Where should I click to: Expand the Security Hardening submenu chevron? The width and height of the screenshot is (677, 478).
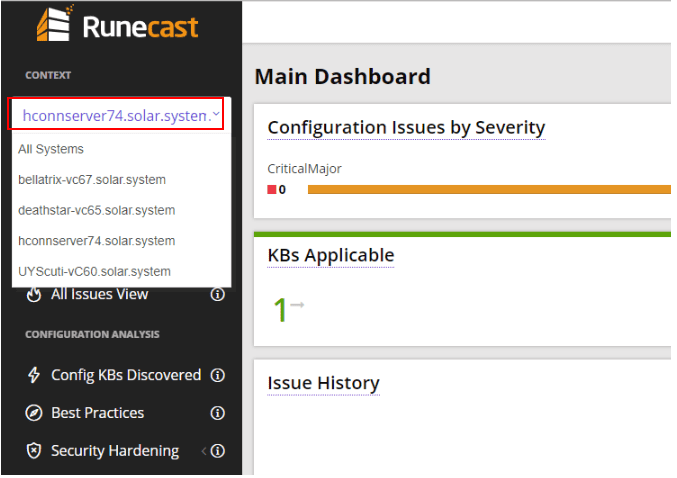(x=204, y=451)
